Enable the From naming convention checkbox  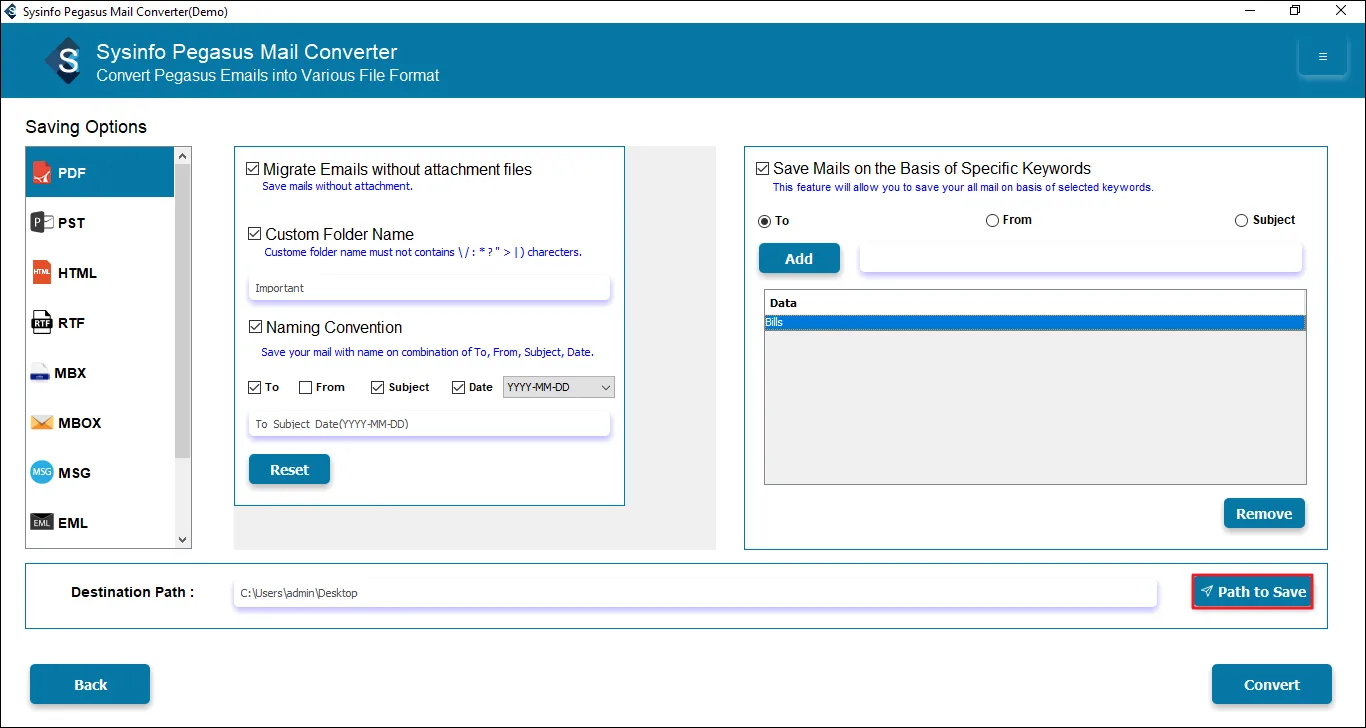[305, 387]
